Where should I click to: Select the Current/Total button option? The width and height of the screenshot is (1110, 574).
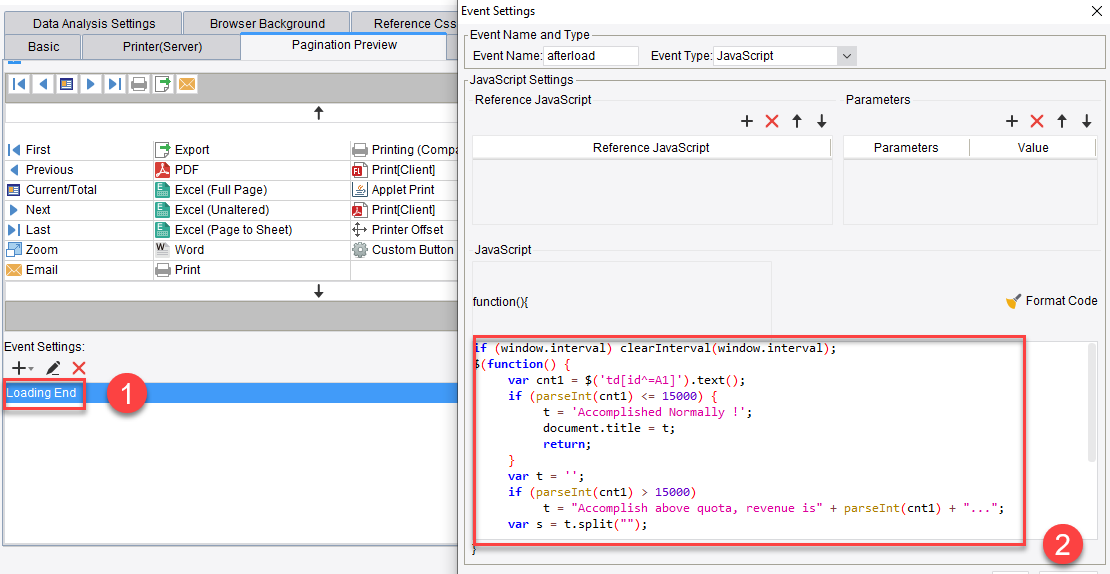point(52,190)
